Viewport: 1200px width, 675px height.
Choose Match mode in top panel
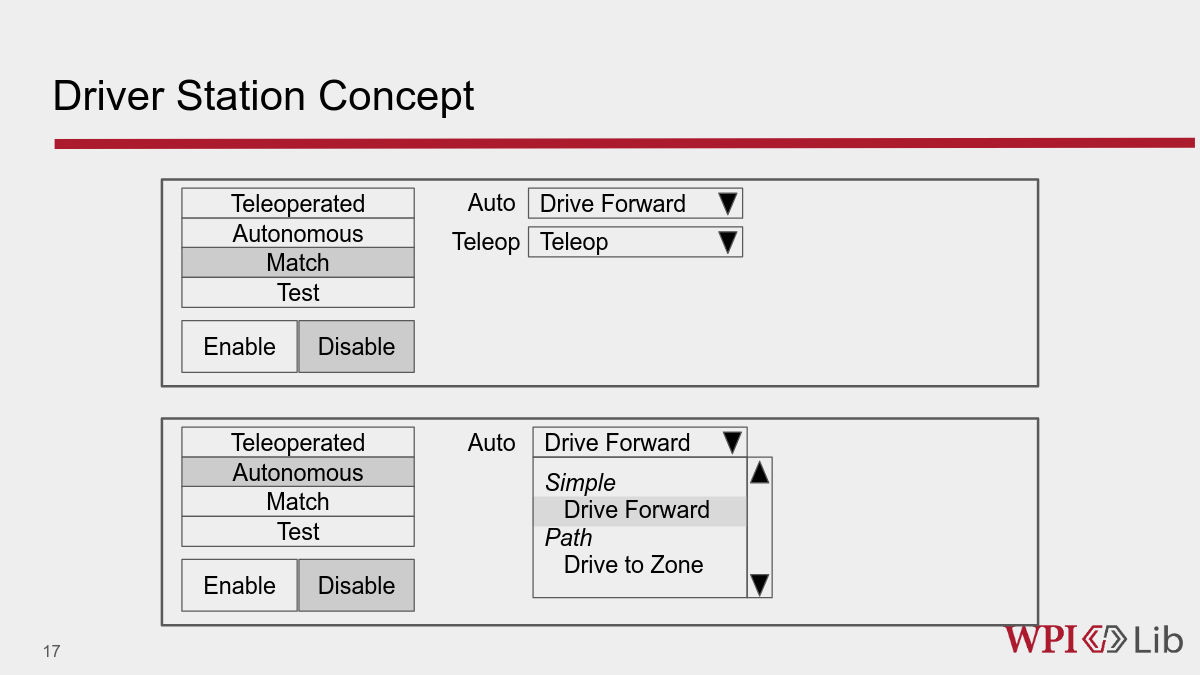pos(298,262)
